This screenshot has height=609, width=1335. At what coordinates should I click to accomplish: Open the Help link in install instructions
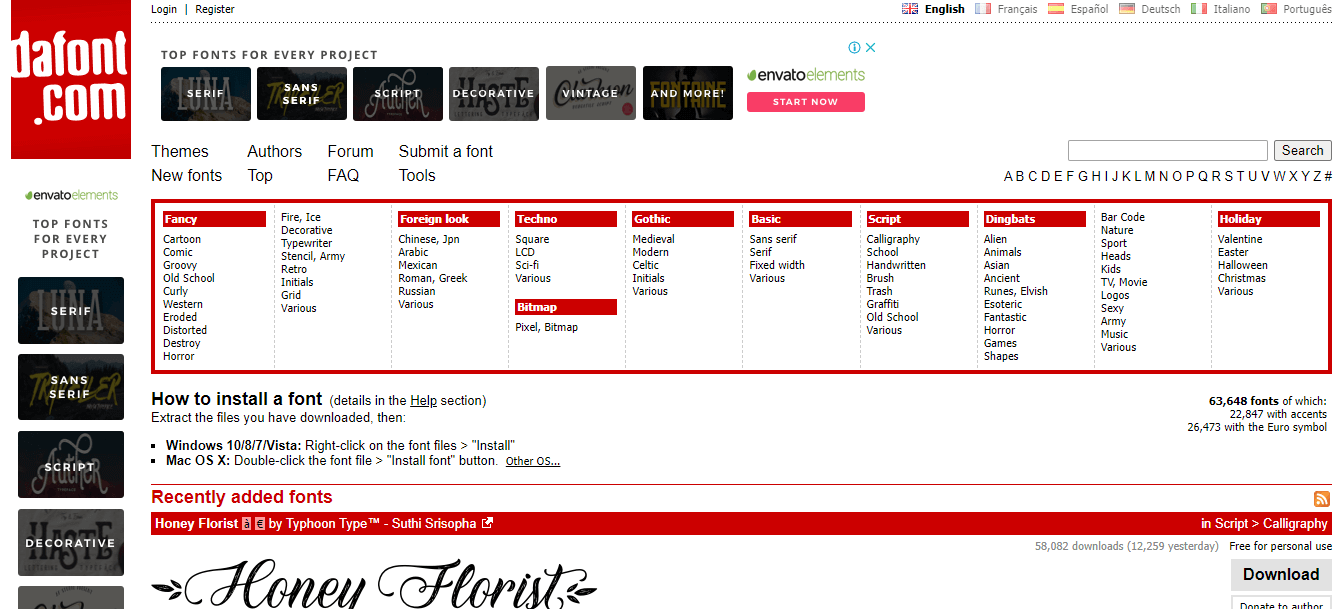(x=423, y=400)
